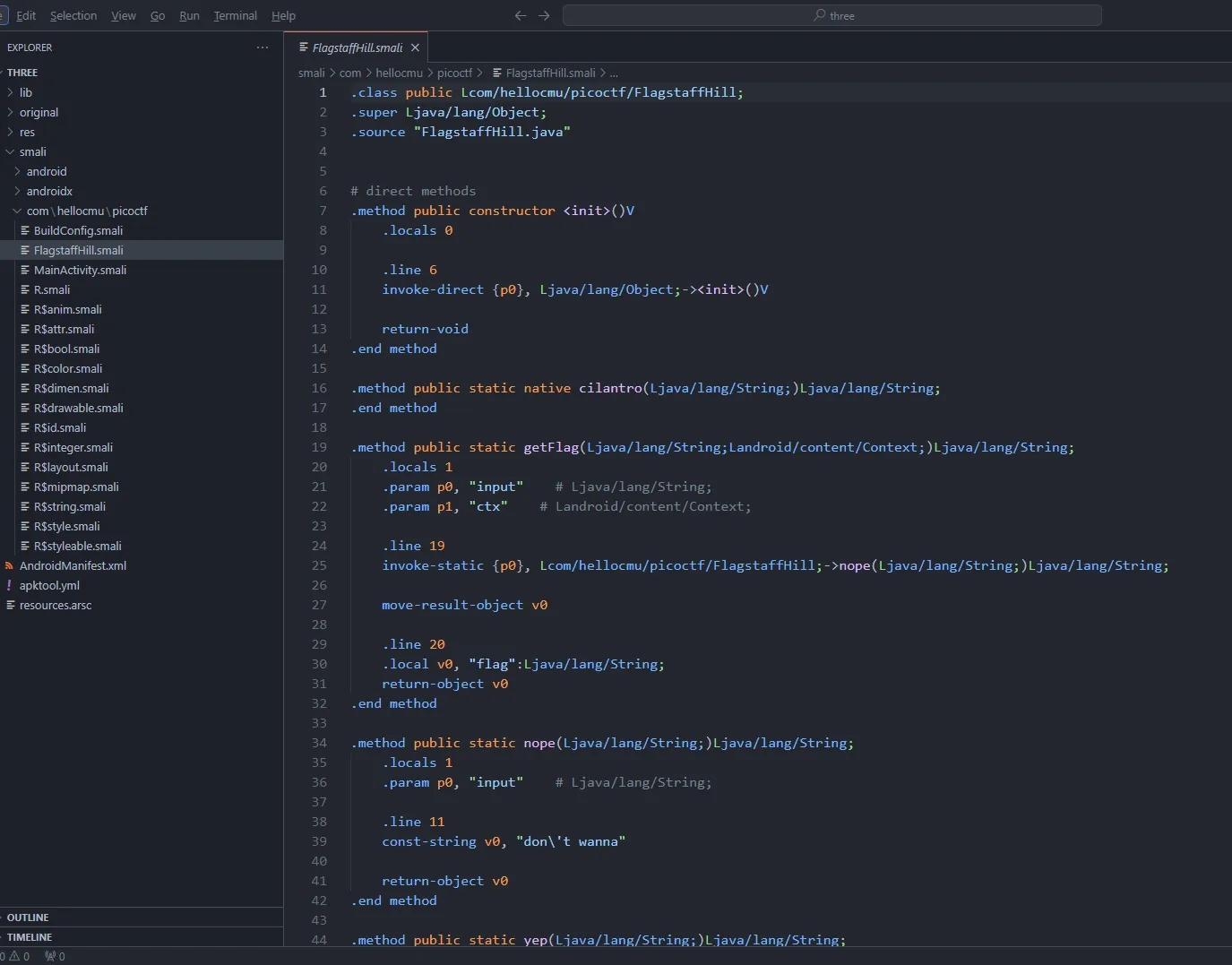The width and height of the screenshot is (1232, 965).
Task: Open the Terminal menu
Action: pos(236,15)
